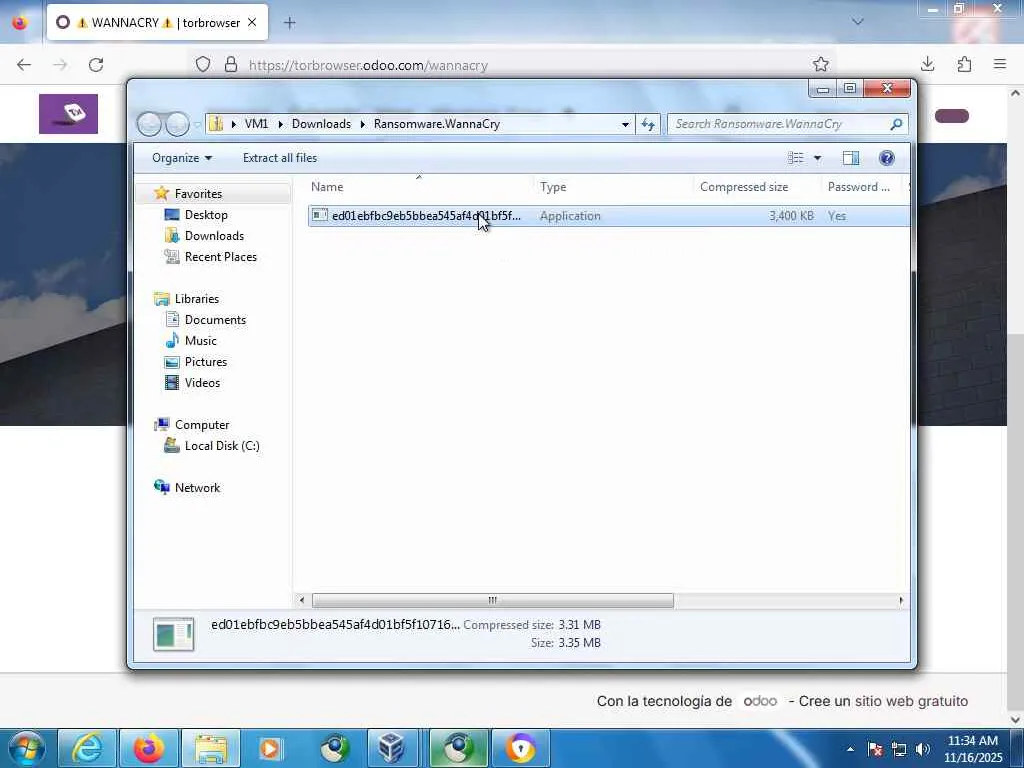Sort by Name column header
This screenshot has width=1024, height=768.
420,187
